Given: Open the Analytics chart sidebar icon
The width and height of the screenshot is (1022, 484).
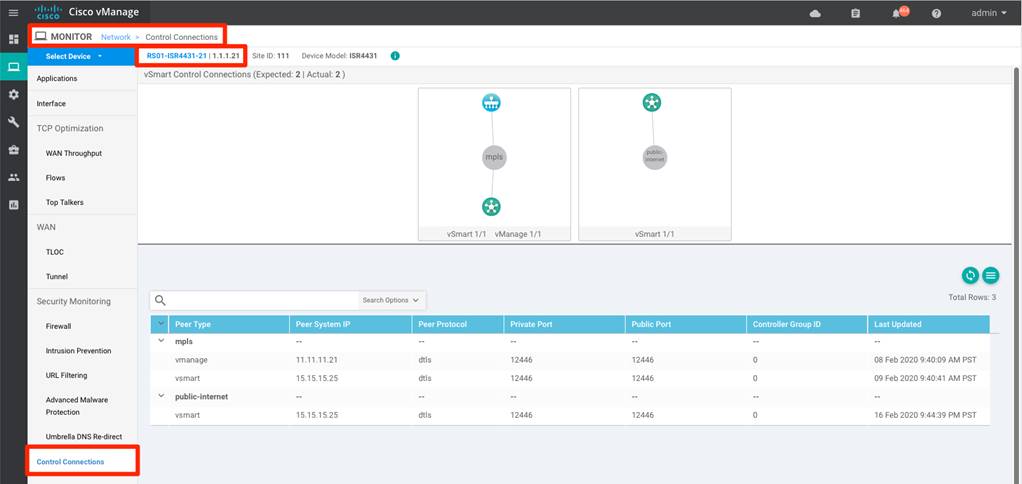Looking at the screenshot, I should (13, 205).
